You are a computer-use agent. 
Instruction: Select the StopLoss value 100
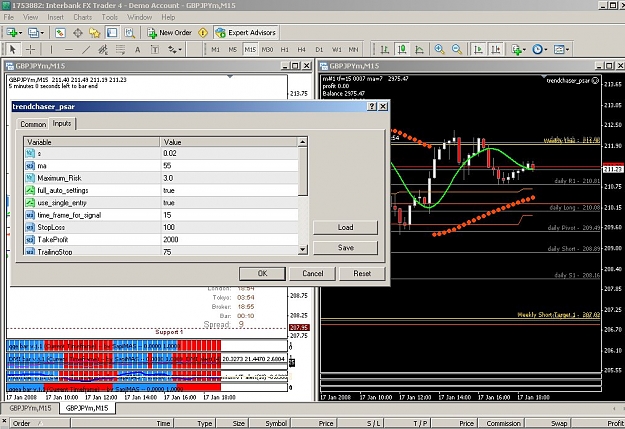click(x=229, y=227)
